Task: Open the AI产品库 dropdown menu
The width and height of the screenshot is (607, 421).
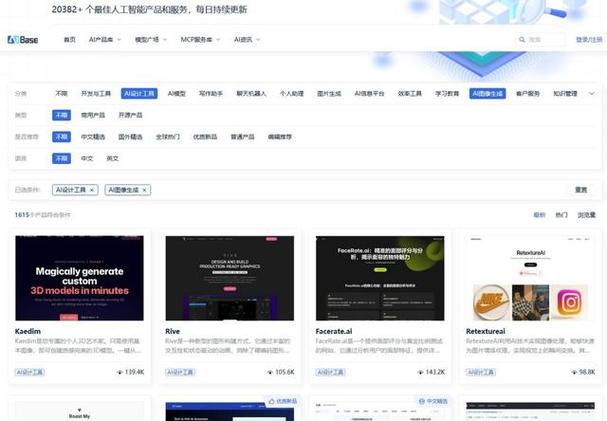Action: 105,39
